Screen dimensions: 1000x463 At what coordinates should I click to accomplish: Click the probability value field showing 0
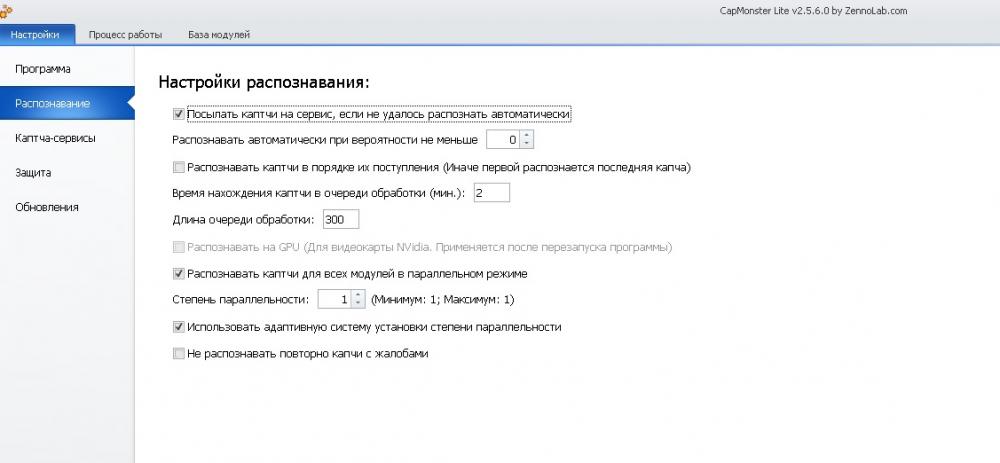503,140
